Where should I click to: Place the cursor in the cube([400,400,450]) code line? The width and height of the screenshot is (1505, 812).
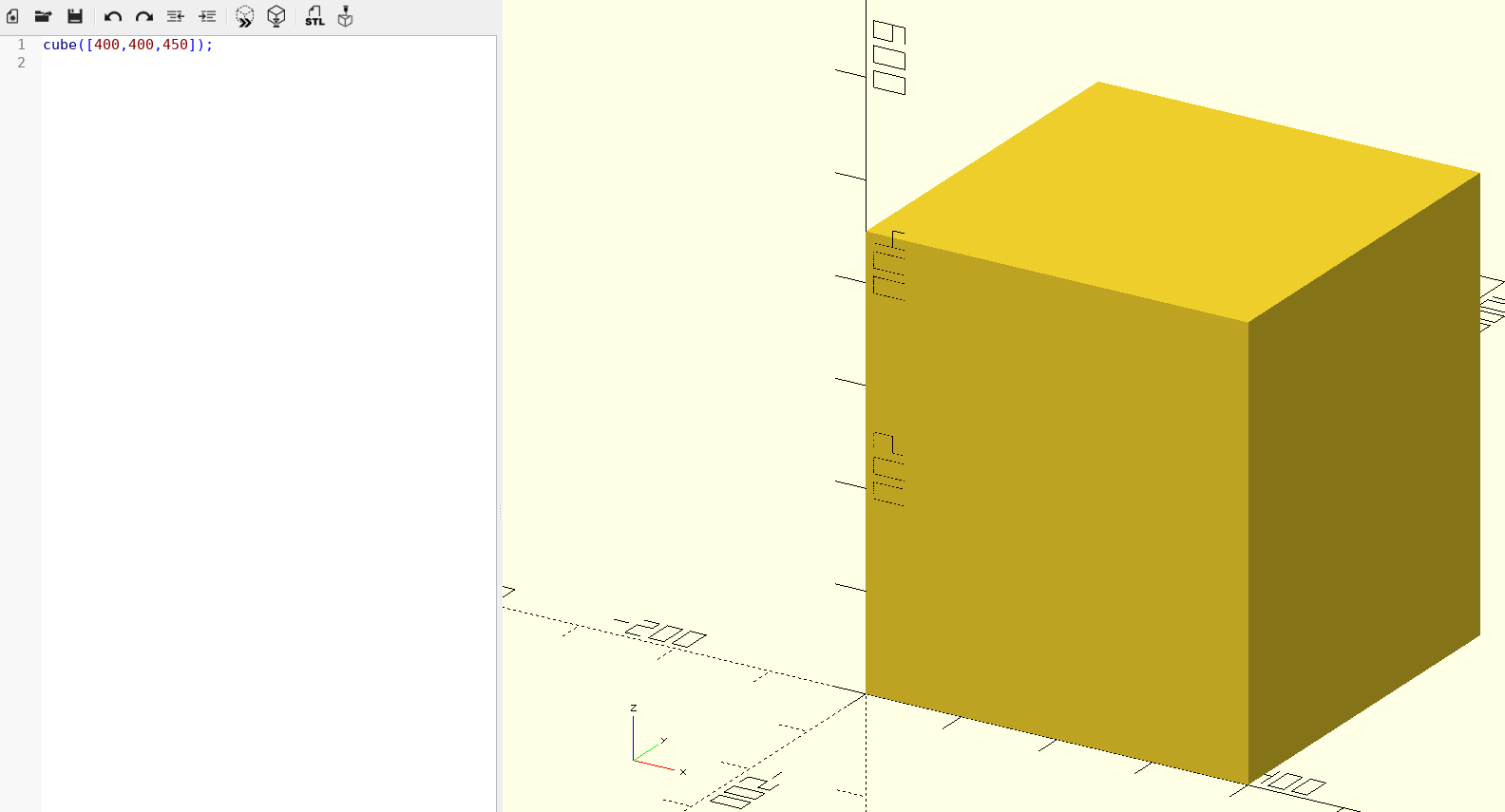pos(127,45)
